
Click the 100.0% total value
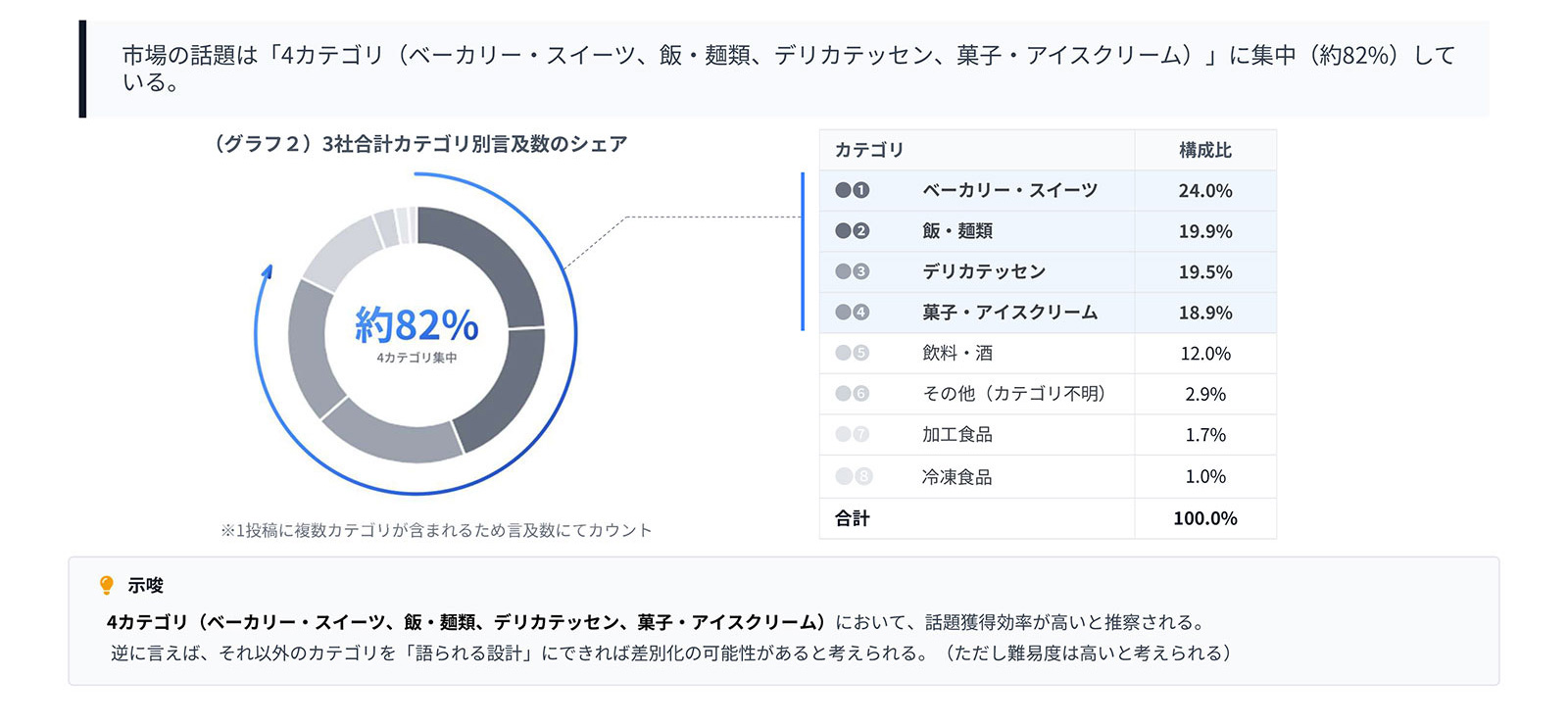coord(1204,518)
